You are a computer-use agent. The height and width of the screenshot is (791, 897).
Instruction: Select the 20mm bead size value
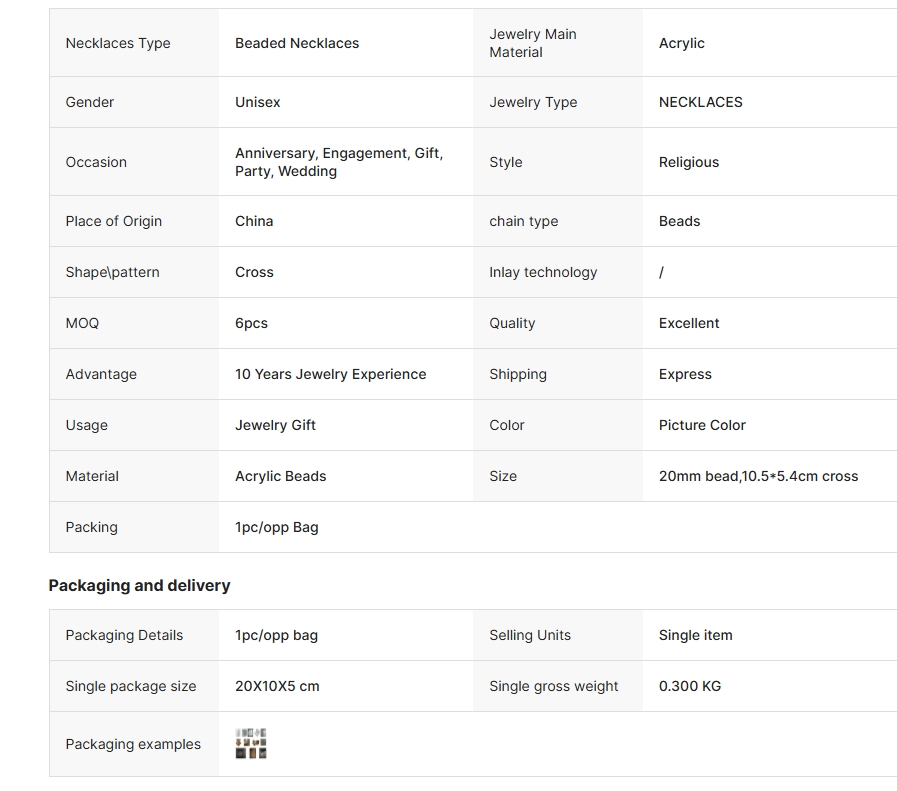(x=758, y=476)
